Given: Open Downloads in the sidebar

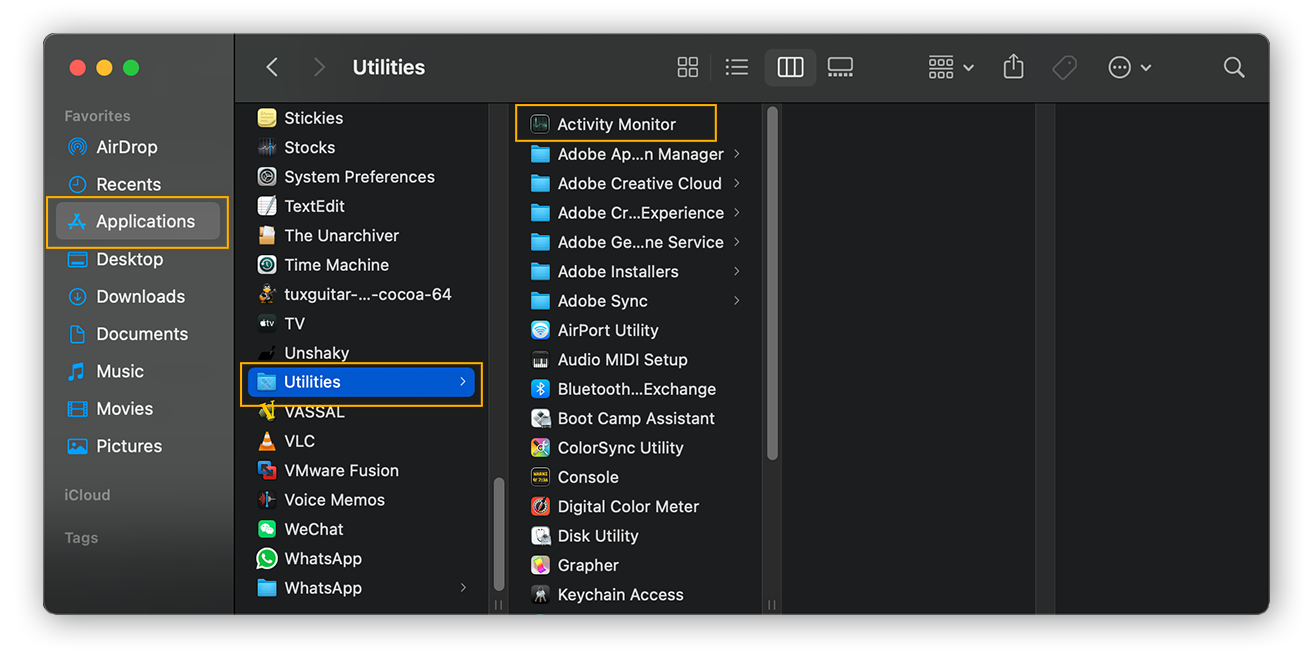Looking at the screenshot, I should click(139, 297).
